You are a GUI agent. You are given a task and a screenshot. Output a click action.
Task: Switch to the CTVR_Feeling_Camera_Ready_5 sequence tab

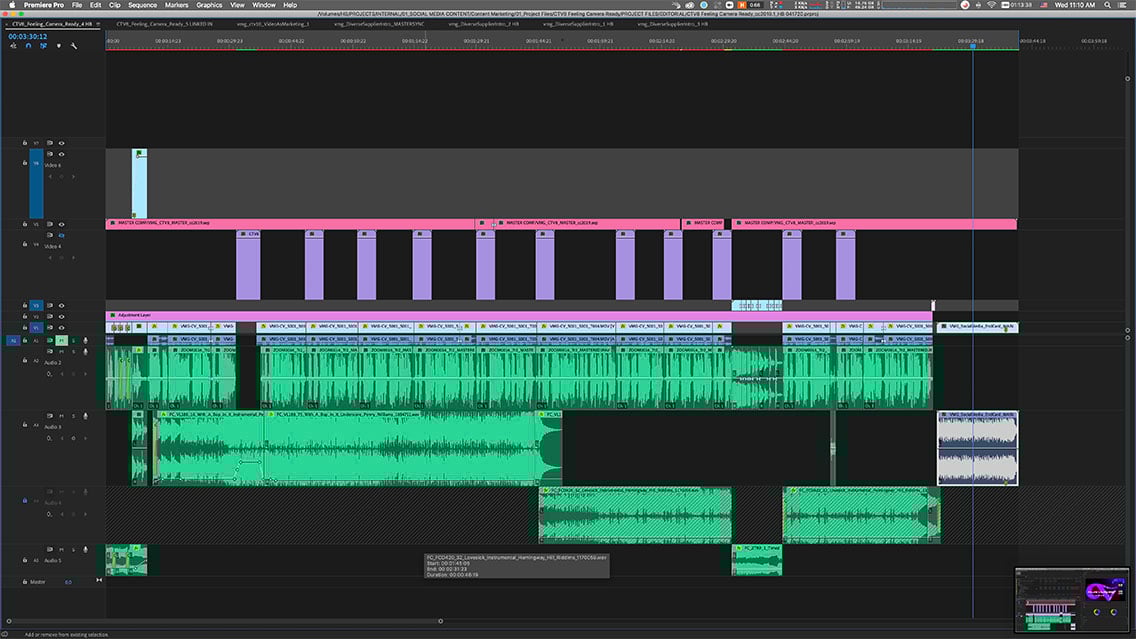165,25
